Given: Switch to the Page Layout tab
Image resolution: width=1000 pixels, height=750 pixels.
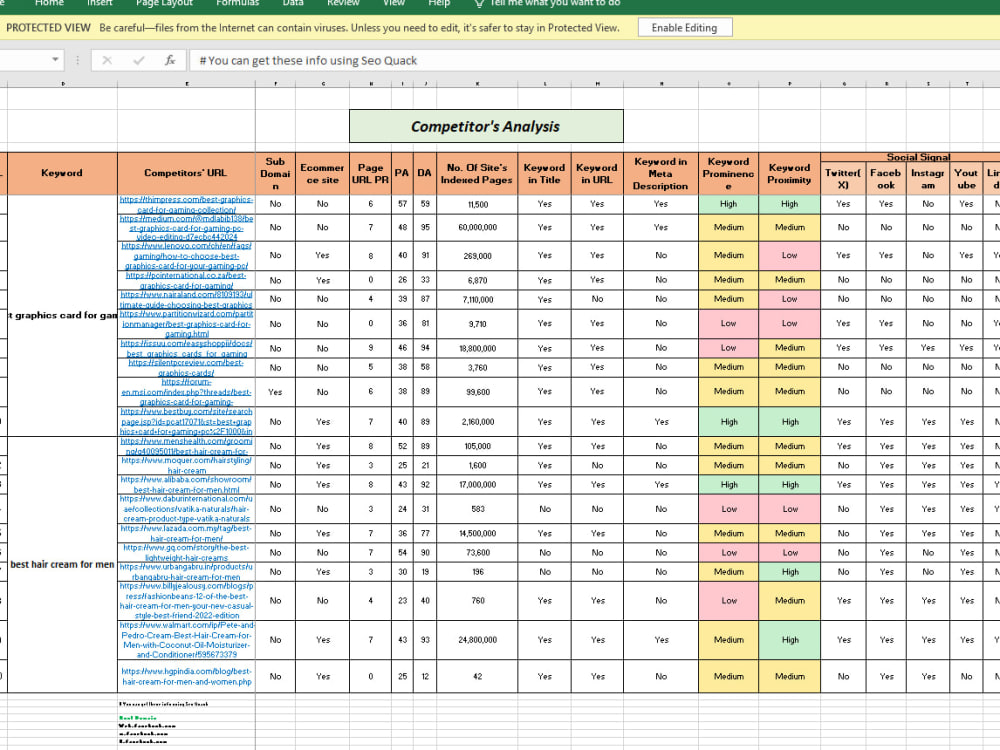Looking at the screenshot, I should click(165, 3).
